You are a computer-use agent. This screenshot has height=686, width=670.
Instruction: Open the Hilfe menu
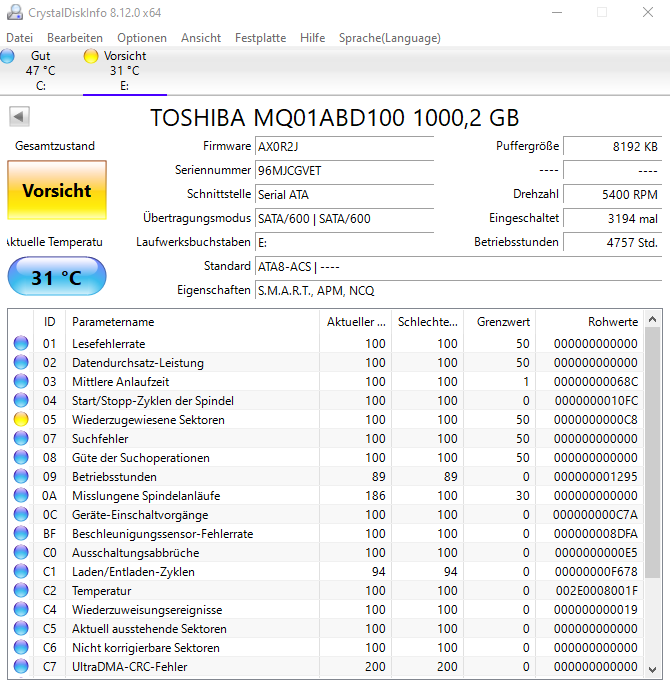tap(312, 38)
